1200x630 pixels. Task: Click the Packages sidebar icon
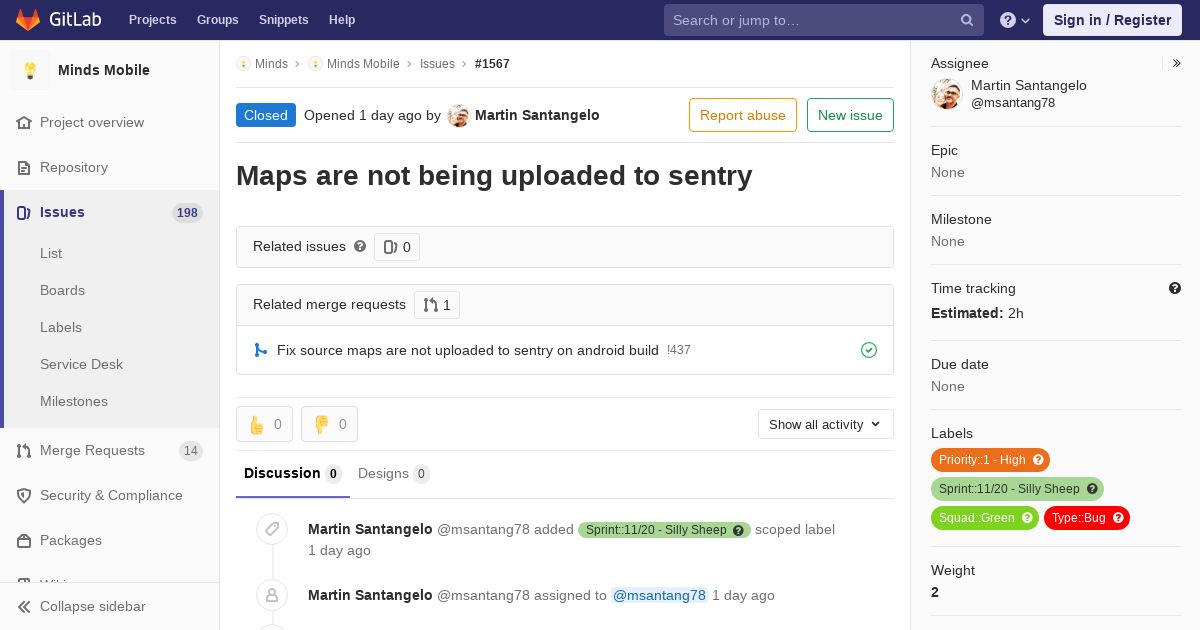click(24, 541)
